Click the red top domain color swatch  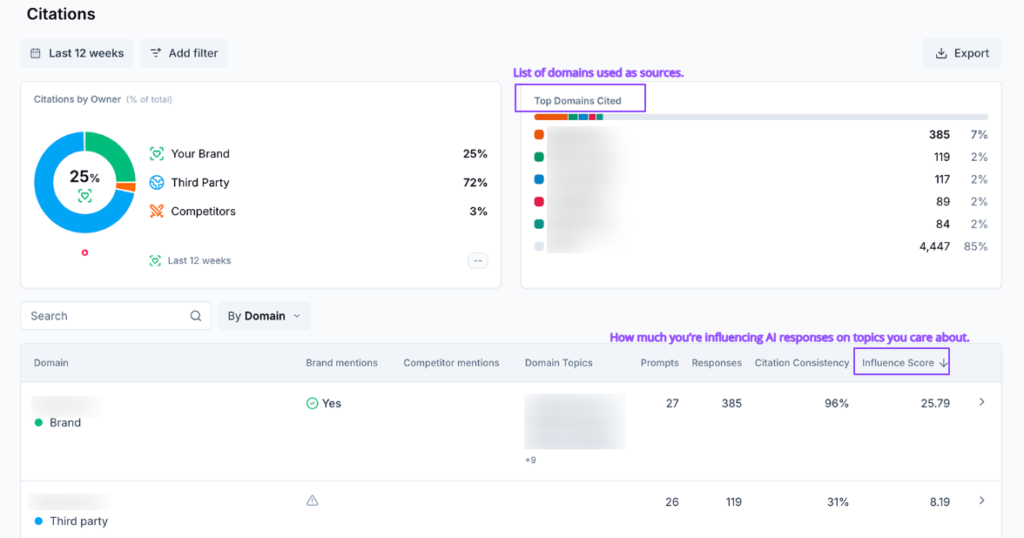pyautogui.click(x=539, y=202)
